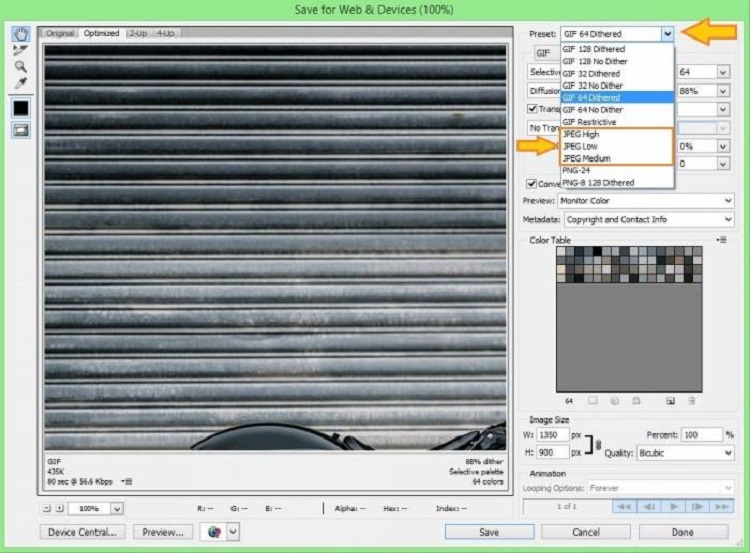Choose JPEG Low preset
The image size is (750, 553).
(617, 146)
